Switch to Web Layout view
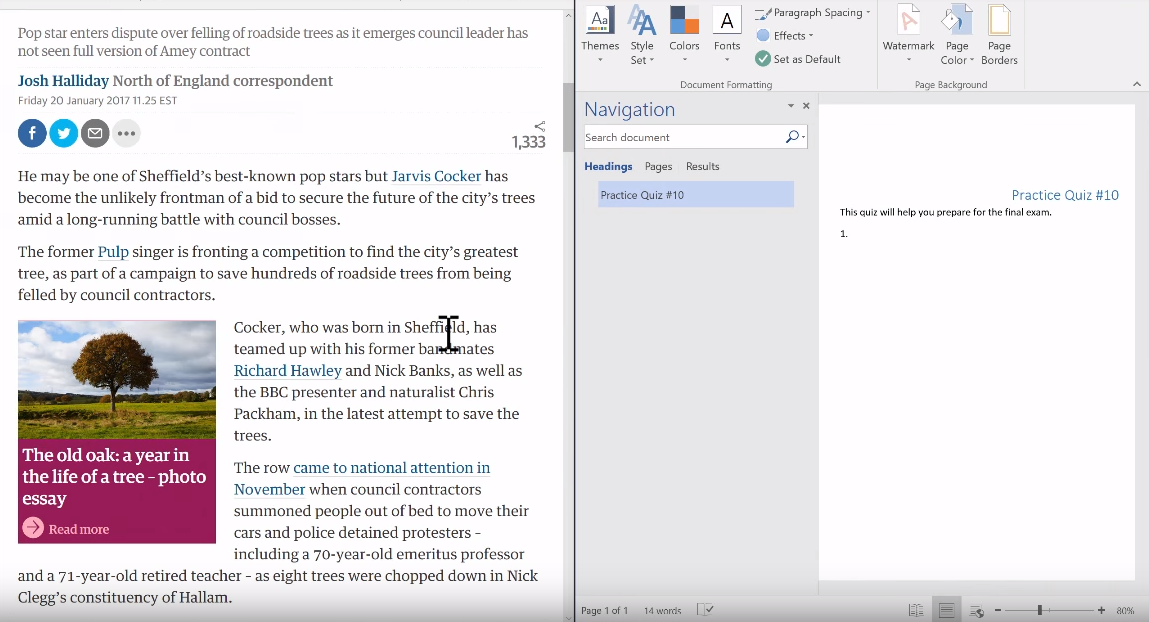The height and width of the screenshot is (622, 1149). [x=976, y=610]
